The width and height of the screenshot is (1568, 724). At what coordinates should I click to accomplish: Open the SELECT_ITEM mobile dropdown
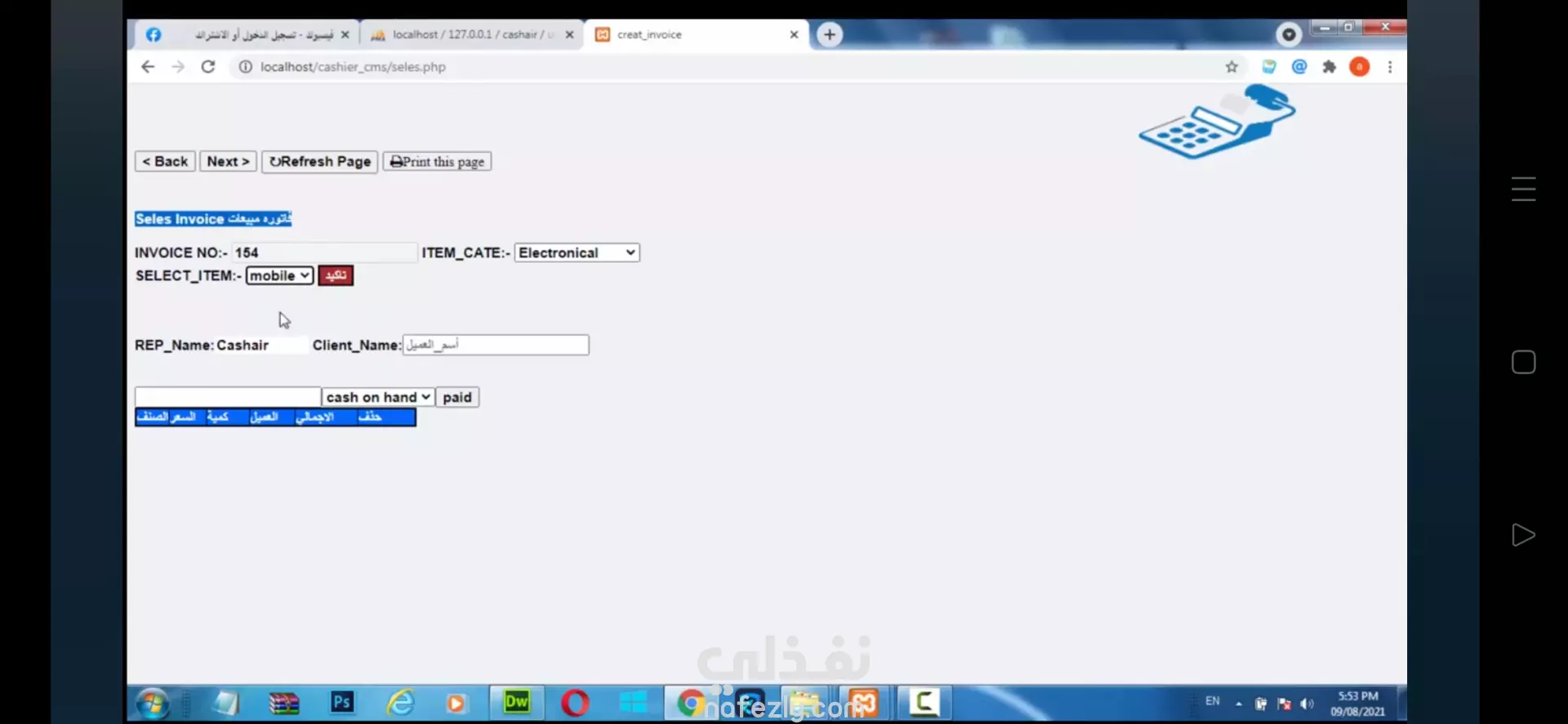[279, 275]
